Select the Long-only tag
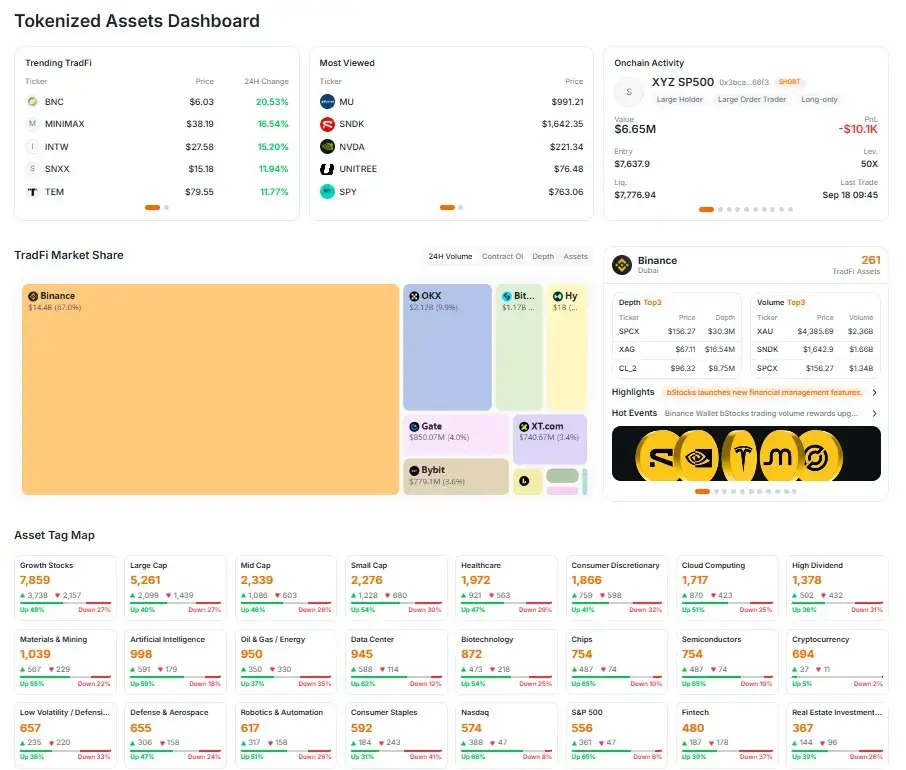 (x=819, y=99)
